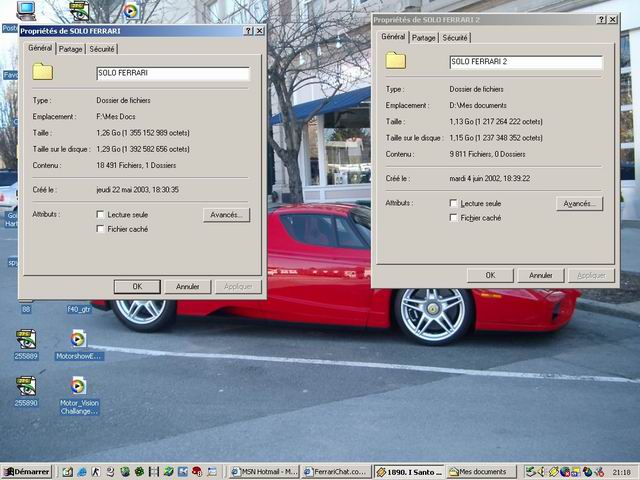Image resolution: width=640 pixels, height=480 pixels.
Task: Click size text 1,26 Go (1 355 152 989 octets)
Action: click(143, 133)
